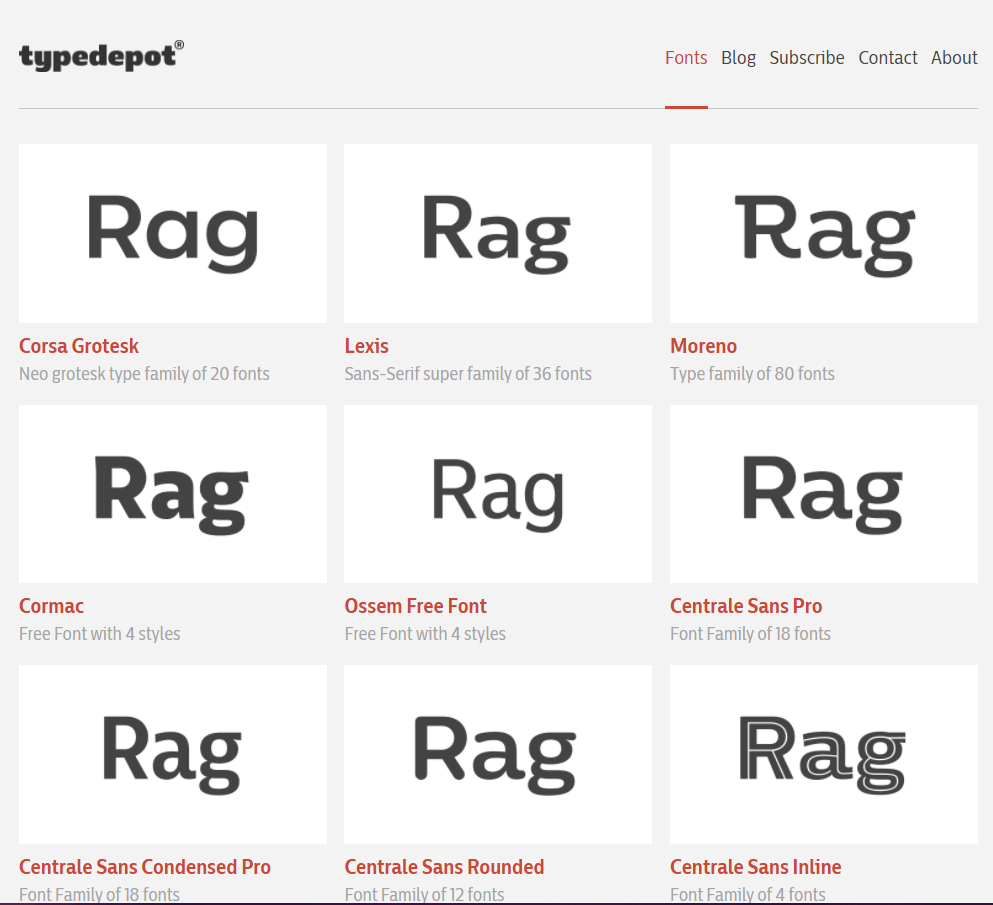Open the Centrale Sans Rounded thumbnail
This screenshot has width=993, height=905.
(498, 754)
